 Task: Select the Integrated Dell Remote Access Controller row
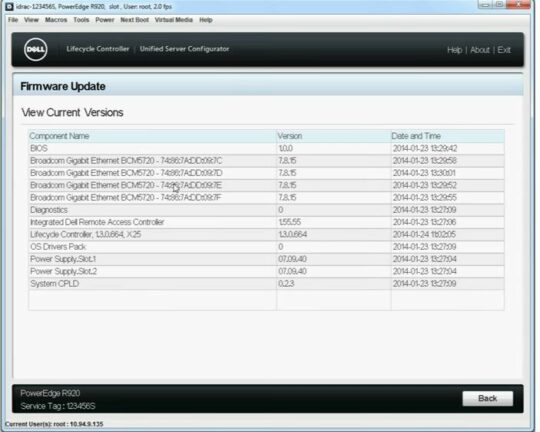pyautogui.click(x=267, y=222)
